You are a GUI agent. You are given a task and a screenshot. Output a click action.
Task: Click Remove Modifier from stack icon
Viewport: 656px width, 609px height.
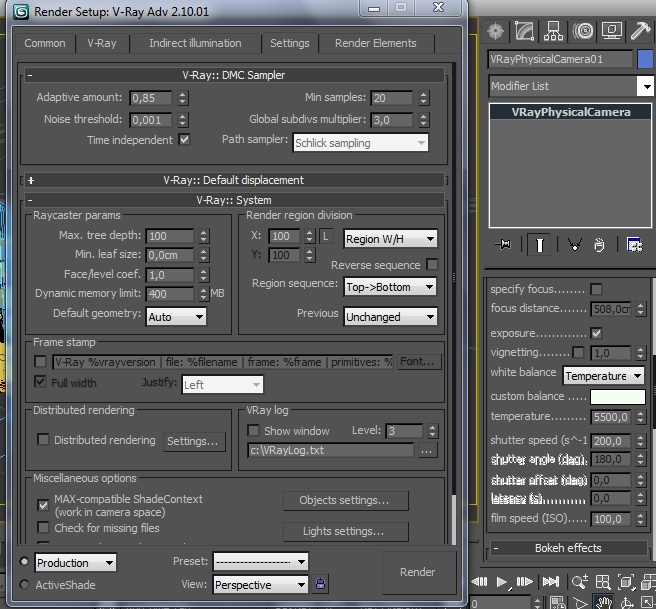(599, 245)
